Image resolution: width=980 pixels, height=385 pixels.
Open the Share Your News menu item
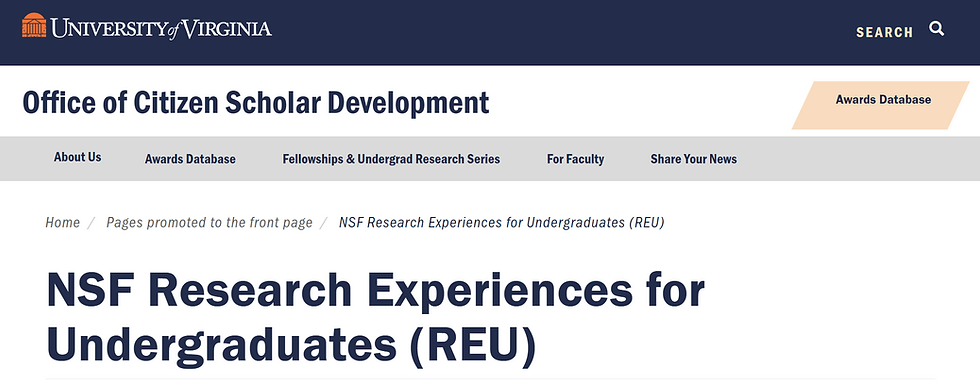coord(694,159)
